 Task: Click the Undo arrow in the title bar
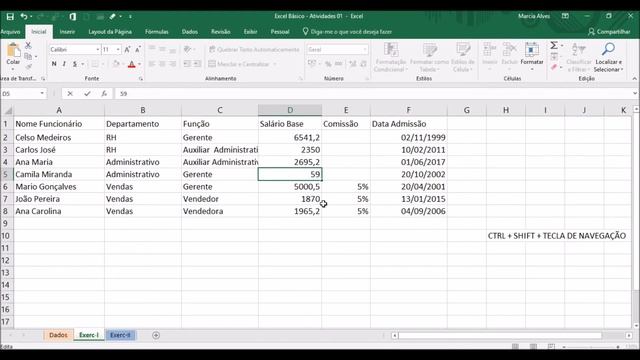coord(24,16)
